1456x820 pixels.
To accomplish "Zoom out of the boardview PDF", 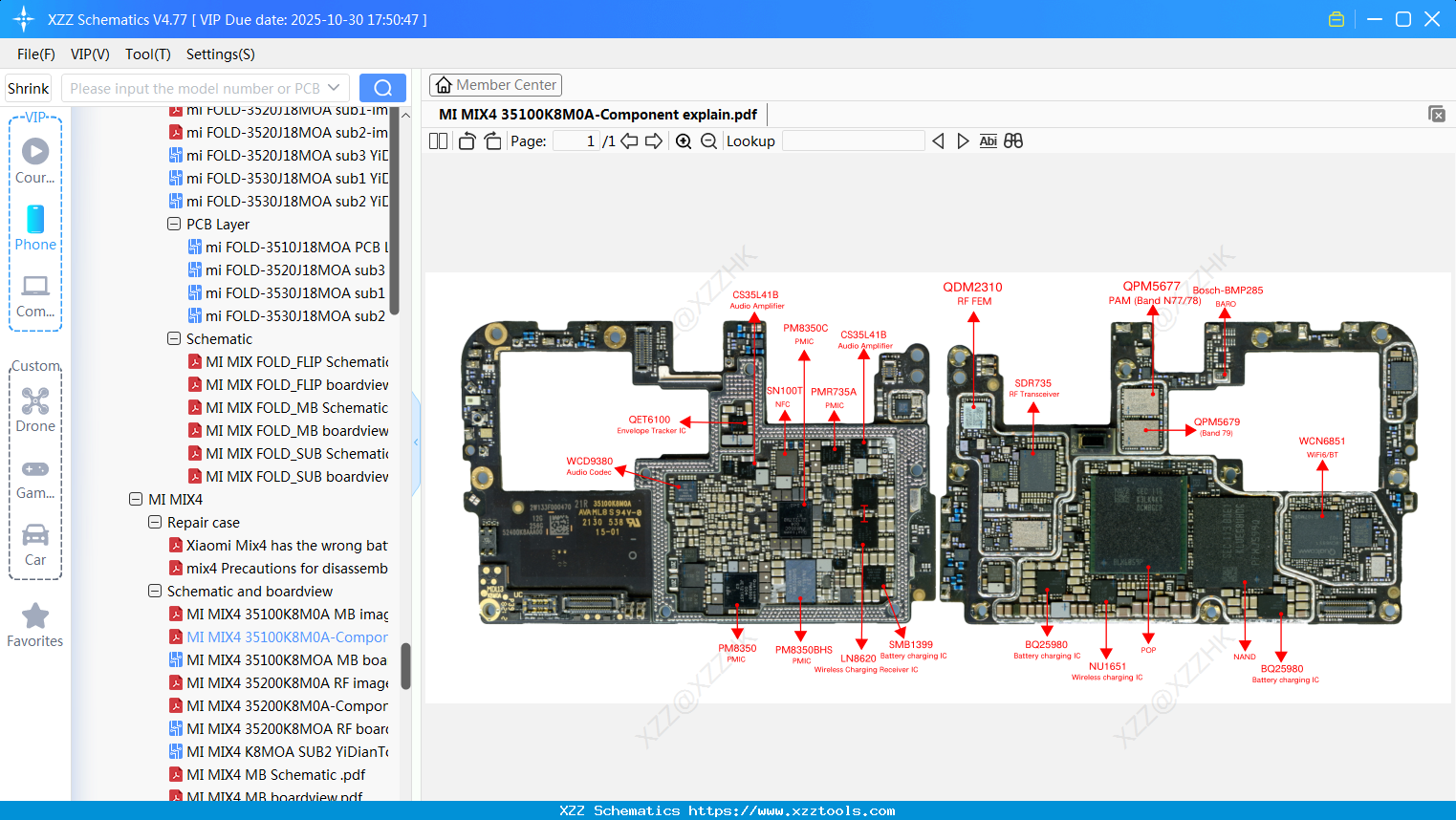I will (710, 140).
